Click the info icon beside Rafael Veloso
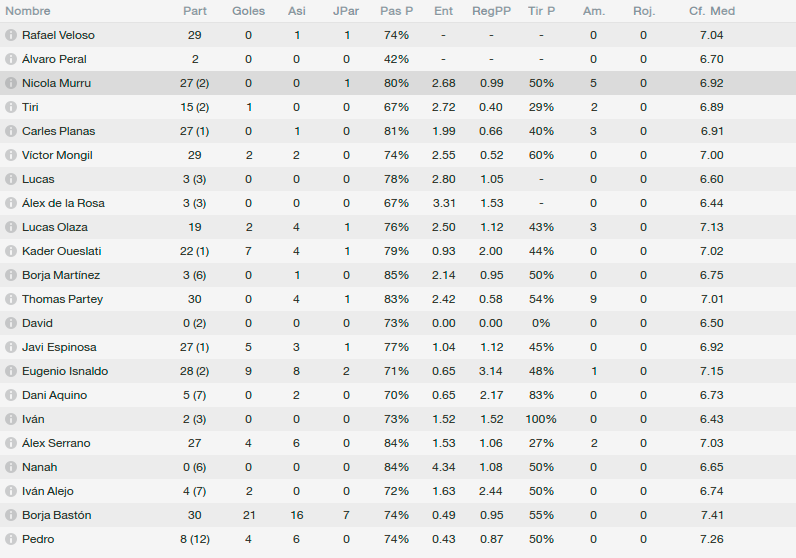The image size is (796, 558). pos(11,35)
